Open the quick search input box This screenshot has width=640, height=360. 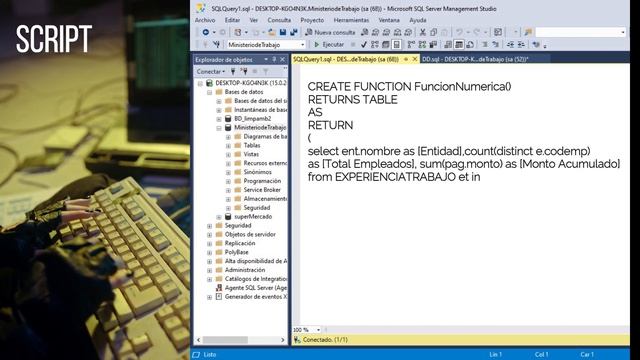[x=580, y=32]
